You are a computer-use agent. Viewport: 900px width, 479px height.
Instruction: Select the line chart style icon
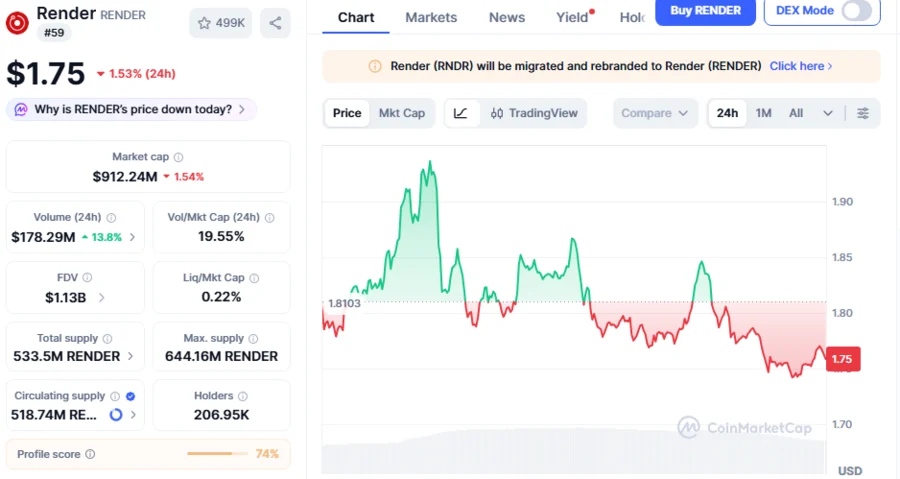click(461, 113)
